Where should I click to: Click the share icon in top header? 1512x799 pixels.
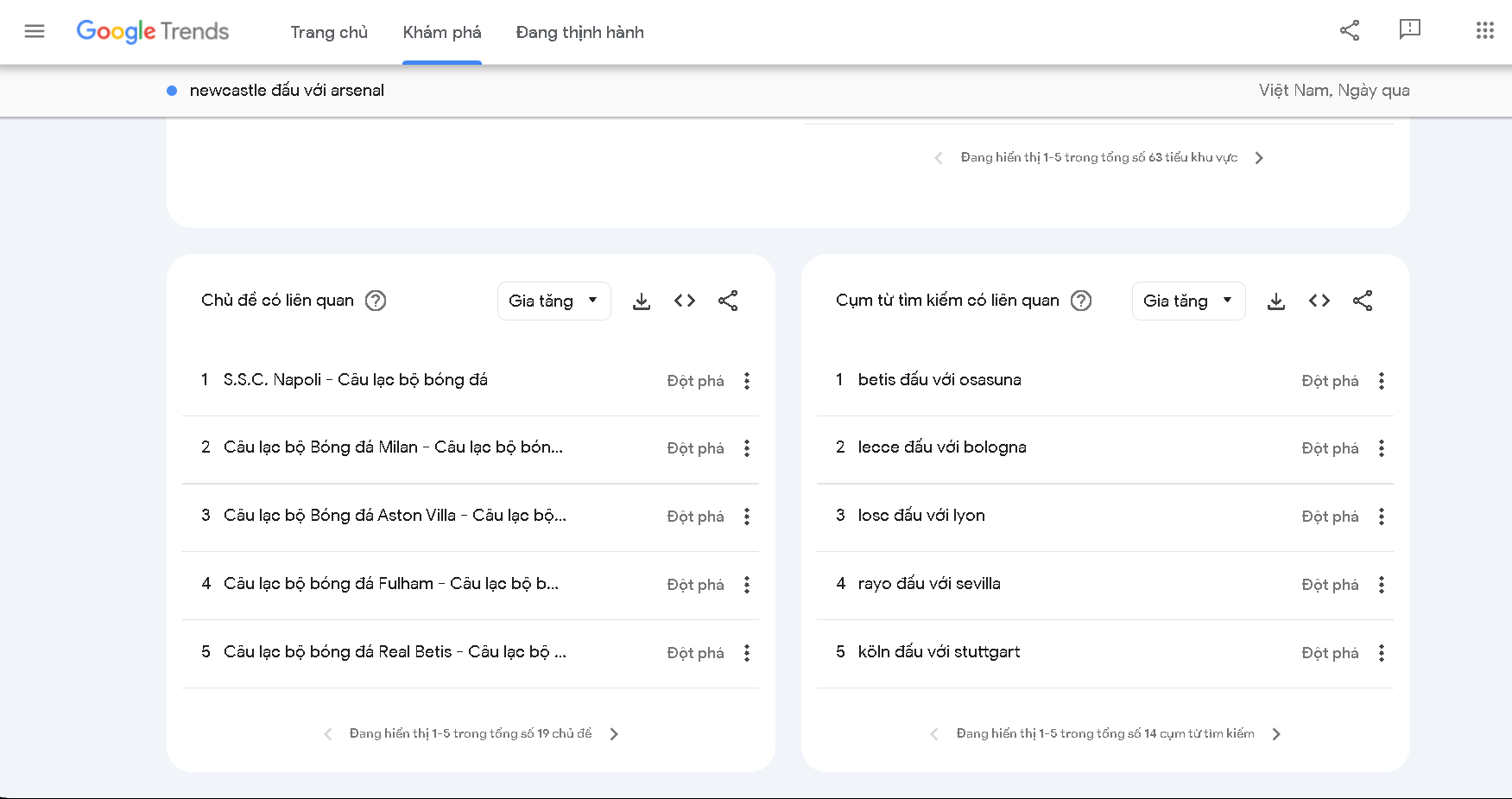[1349, 31]
